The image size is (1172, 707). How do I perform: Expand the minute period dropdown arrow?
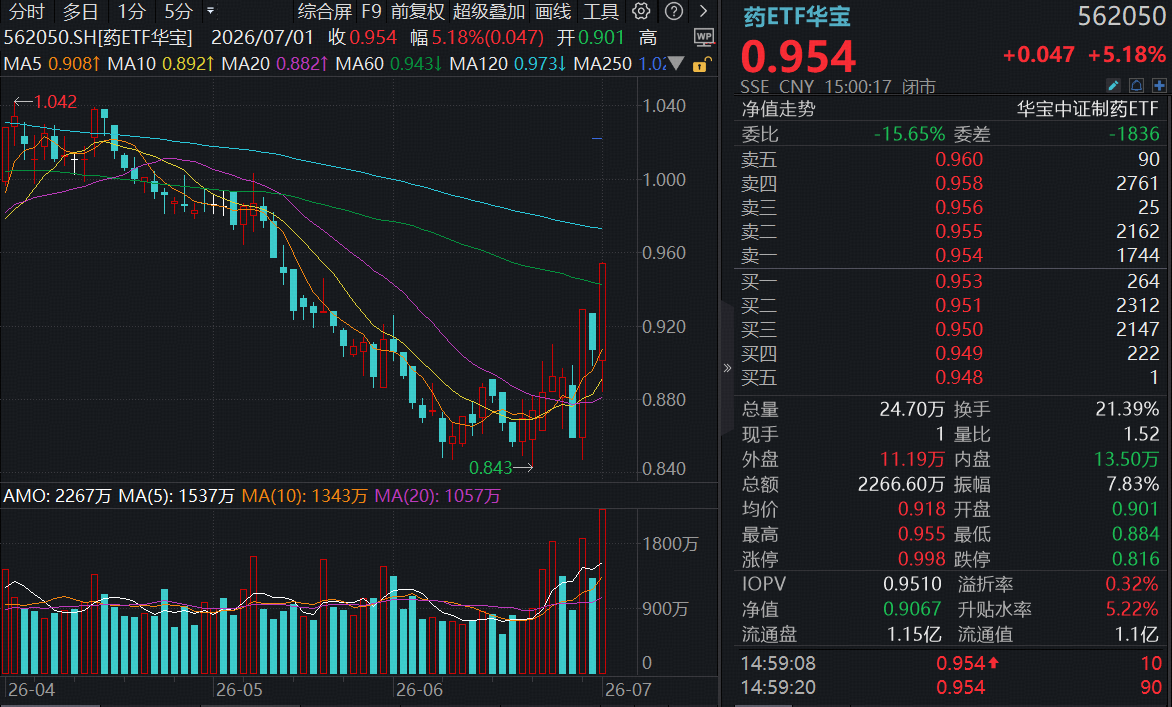tap(211, 11)
